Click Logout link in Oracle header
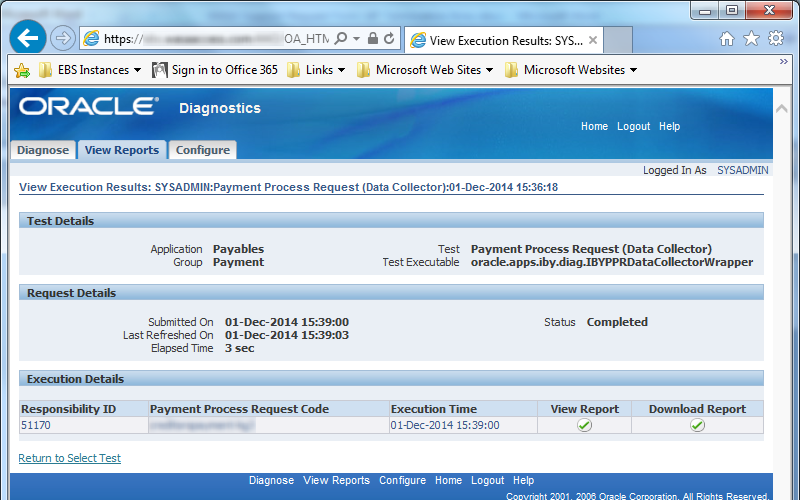This screenshot has width=800, height=500. tap(634, 127)
